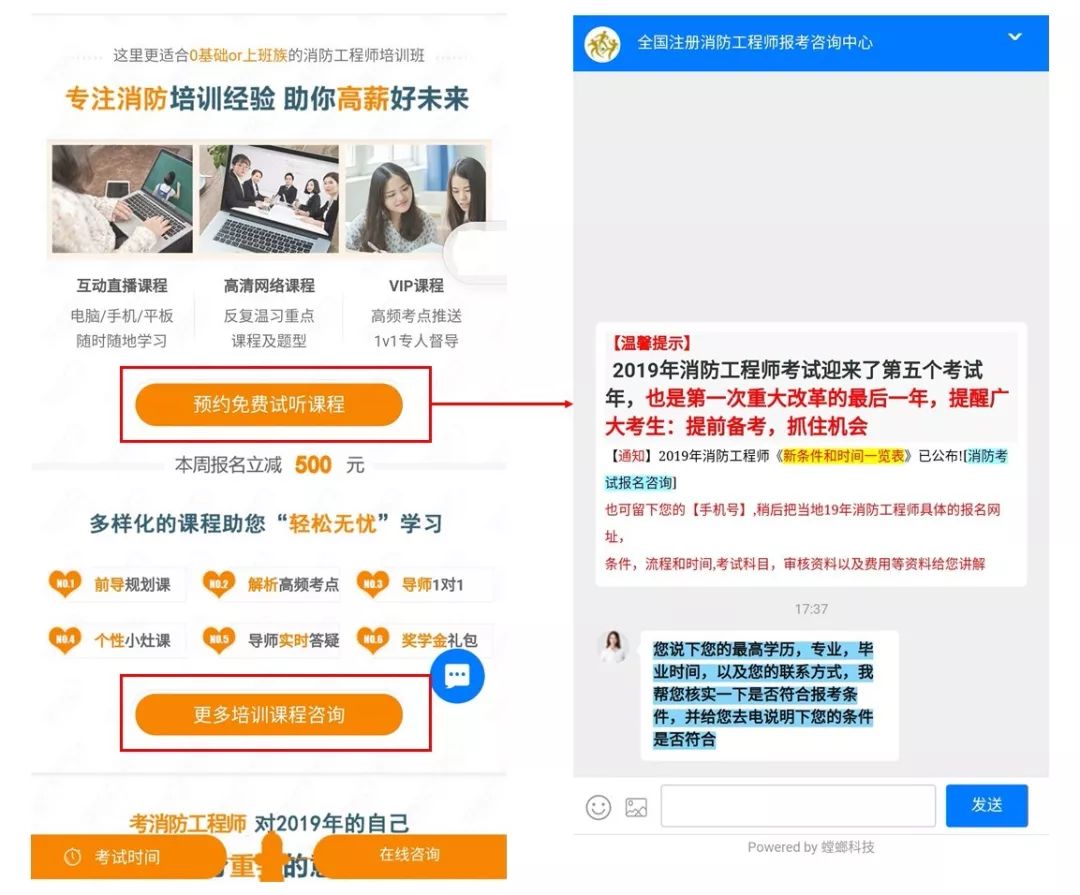Open the 新条件和时间一览表 link
Screen dimensions: 1080x895
tap(843, 456)
